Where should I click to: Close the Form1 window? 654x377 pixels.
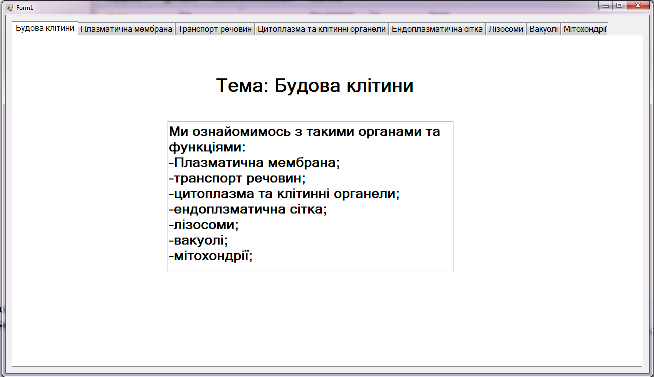[x=639, y=5]
